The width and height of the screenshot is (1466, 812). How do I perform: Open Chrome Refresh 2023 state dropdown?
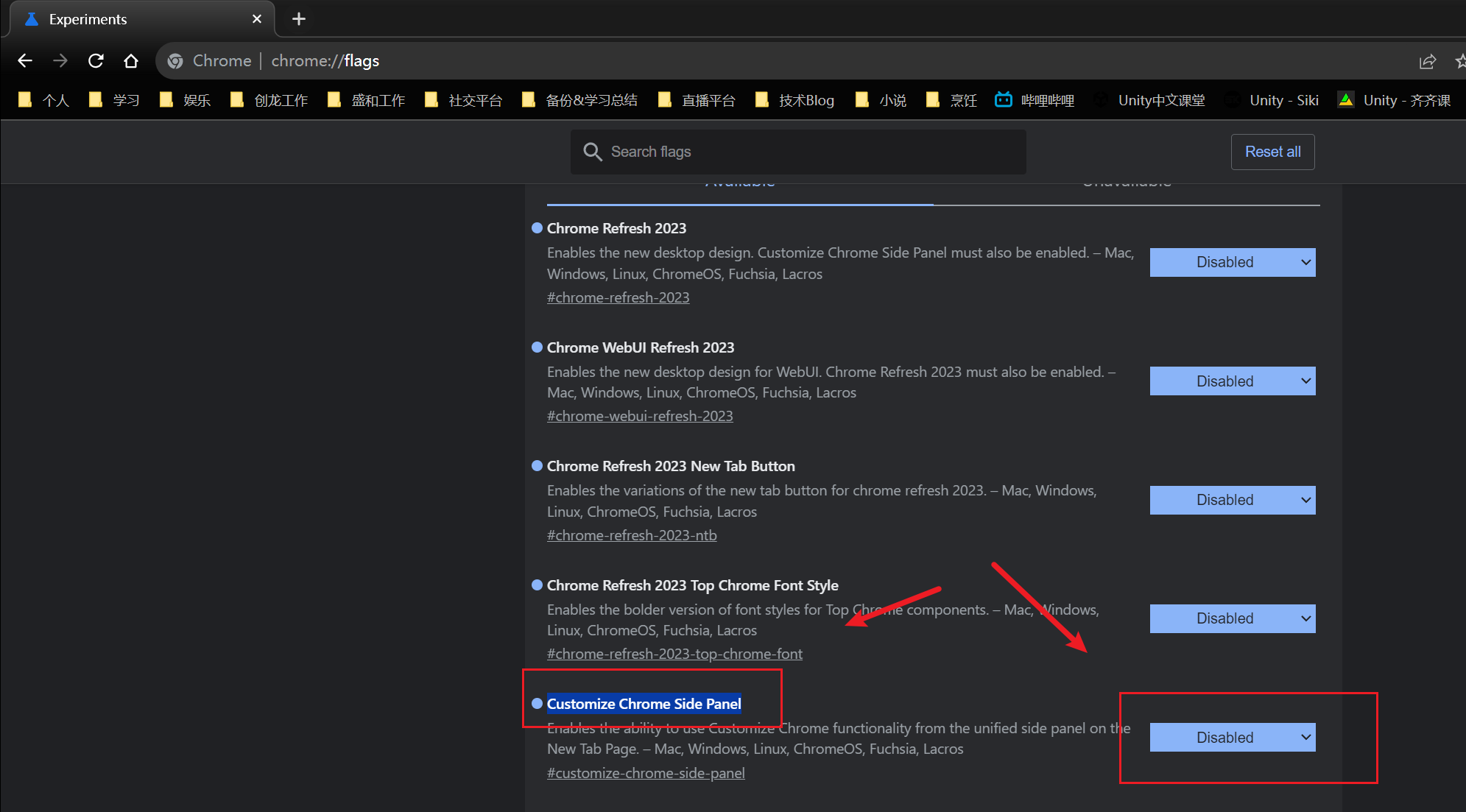pos(1233,262)
